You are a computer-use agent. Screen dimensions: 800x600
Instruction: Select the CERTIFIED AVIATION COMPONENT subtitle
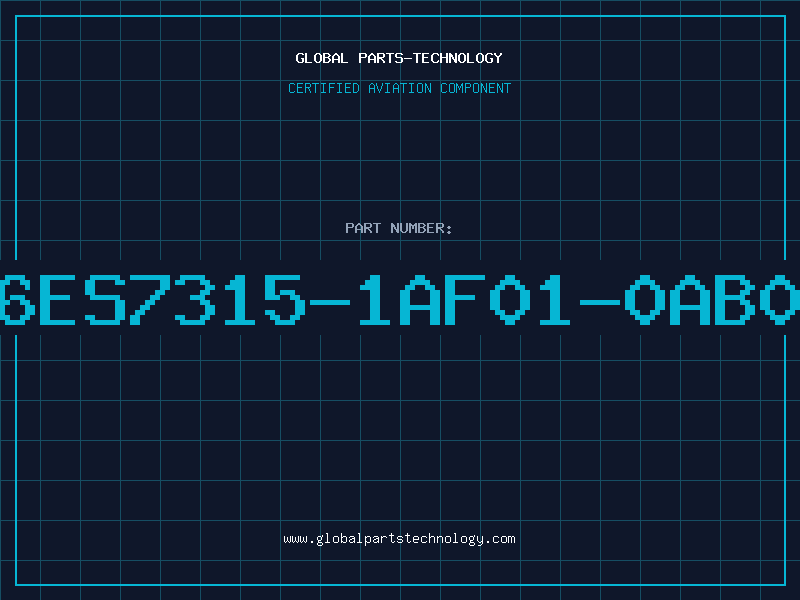point(399,88)
